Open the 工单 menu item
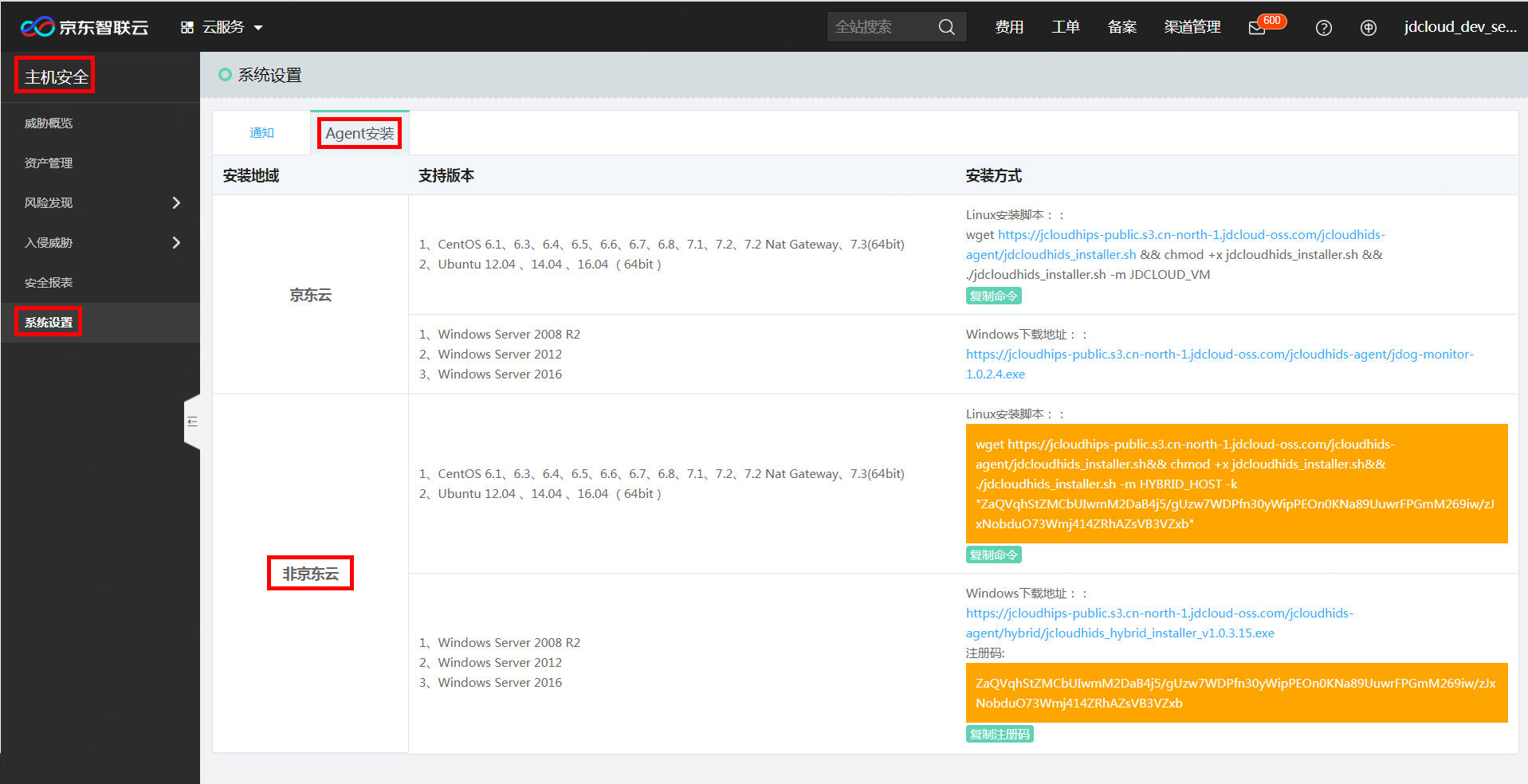 click(1065, 26)
